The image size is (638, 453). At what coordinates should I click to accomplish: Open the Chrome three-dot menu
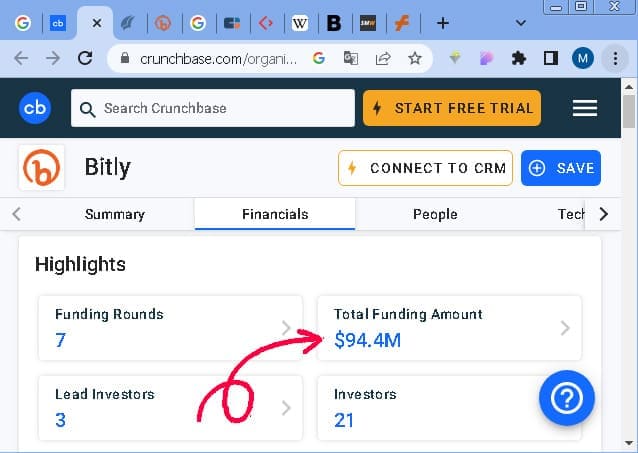(615, 59)
